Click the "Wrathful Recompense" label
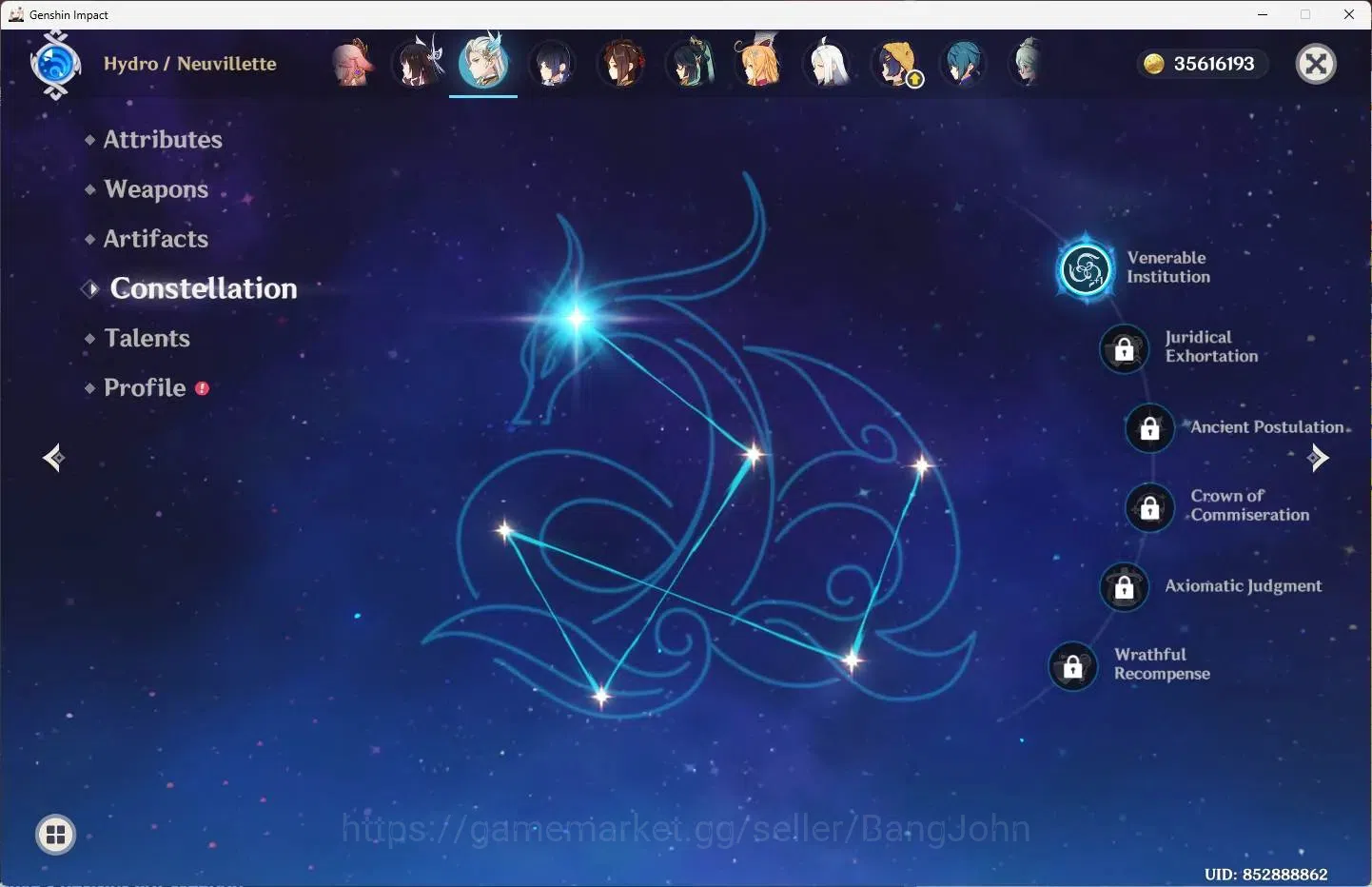This screenshot has height=887, width=1372. tap(1162, 664)
